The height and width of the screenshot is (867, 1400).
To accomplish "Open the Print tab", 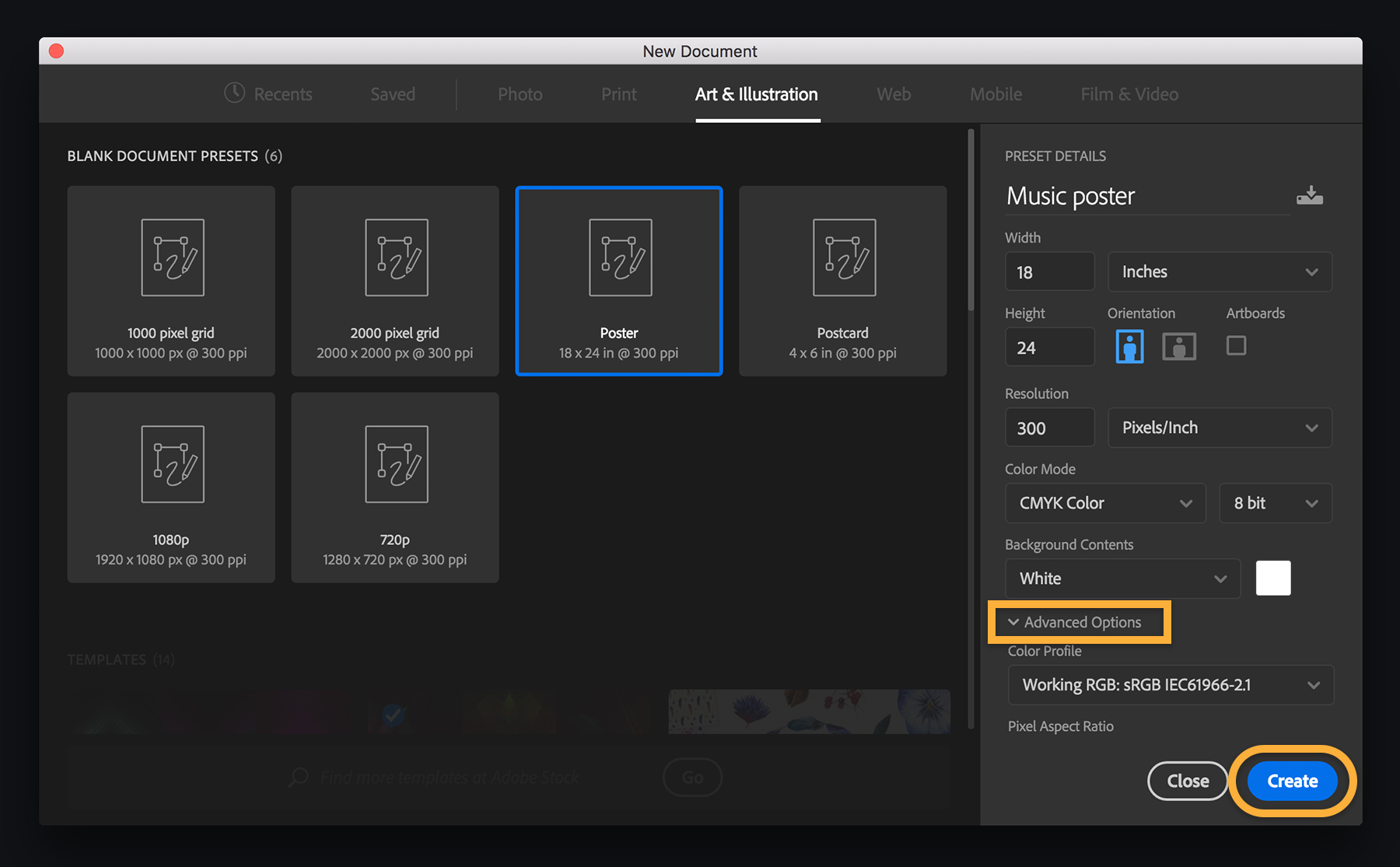I will point(618,94).
